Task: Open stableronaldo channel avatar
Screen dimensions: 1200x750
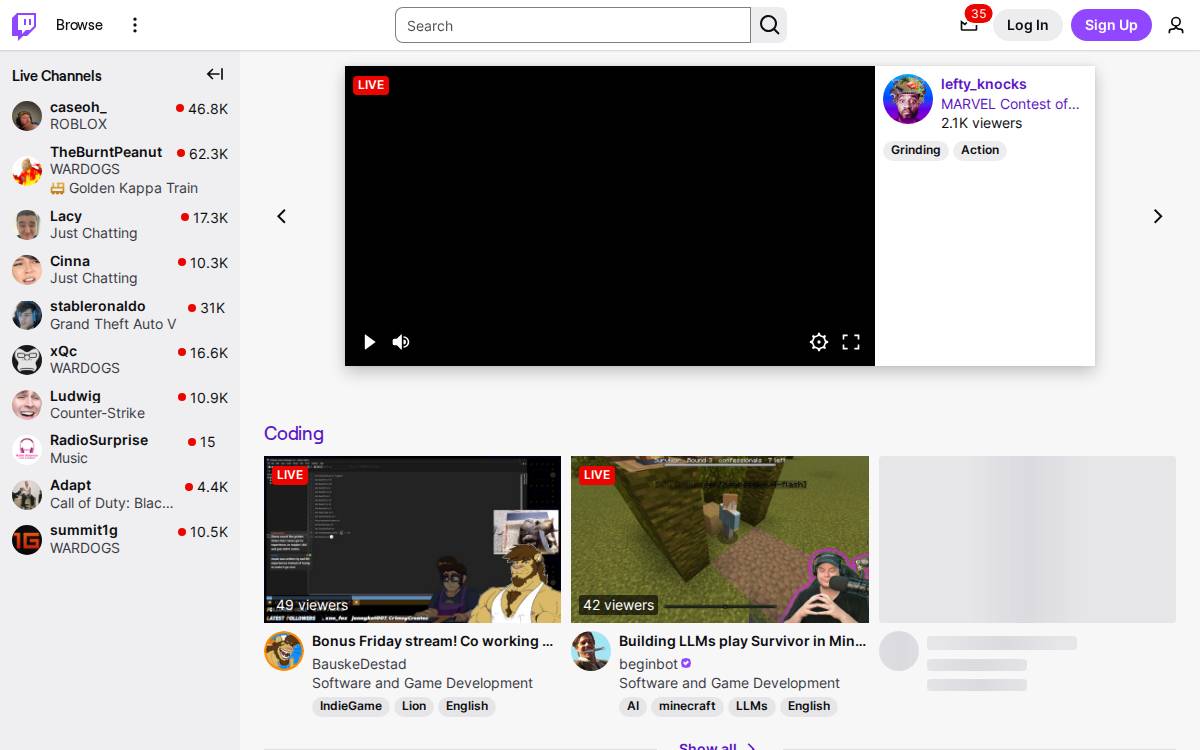Action: pos(27,315)
